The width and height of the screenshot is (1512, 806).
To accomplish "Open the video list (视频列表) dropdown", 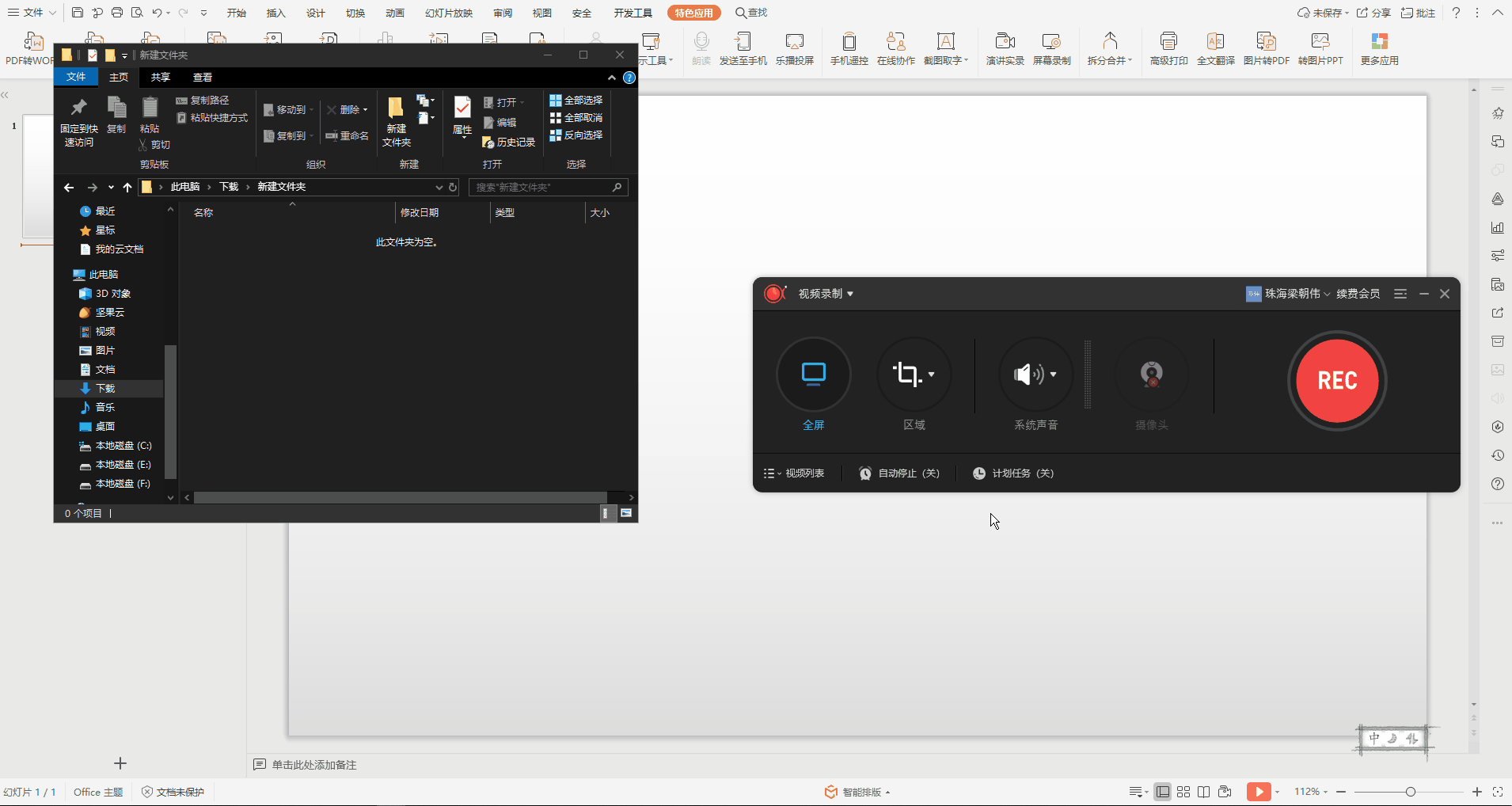I will pos(794,473).
